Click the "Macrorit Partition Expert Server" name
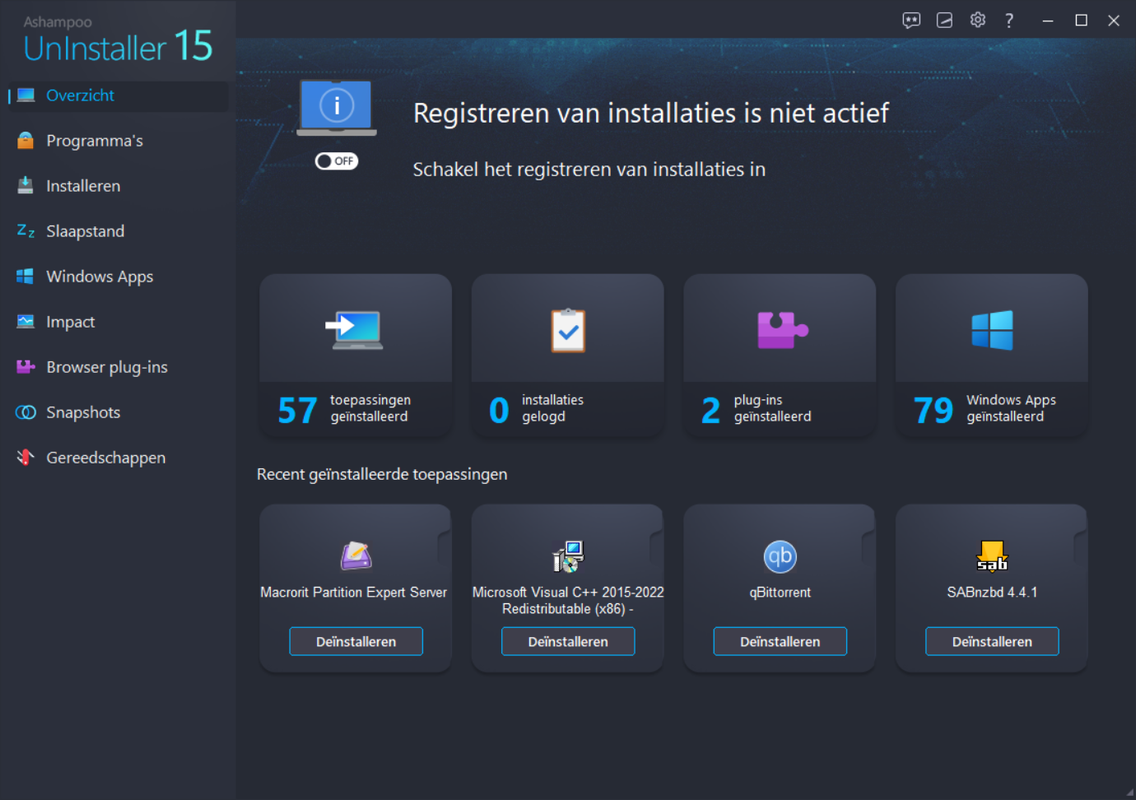 click(354, 592)
